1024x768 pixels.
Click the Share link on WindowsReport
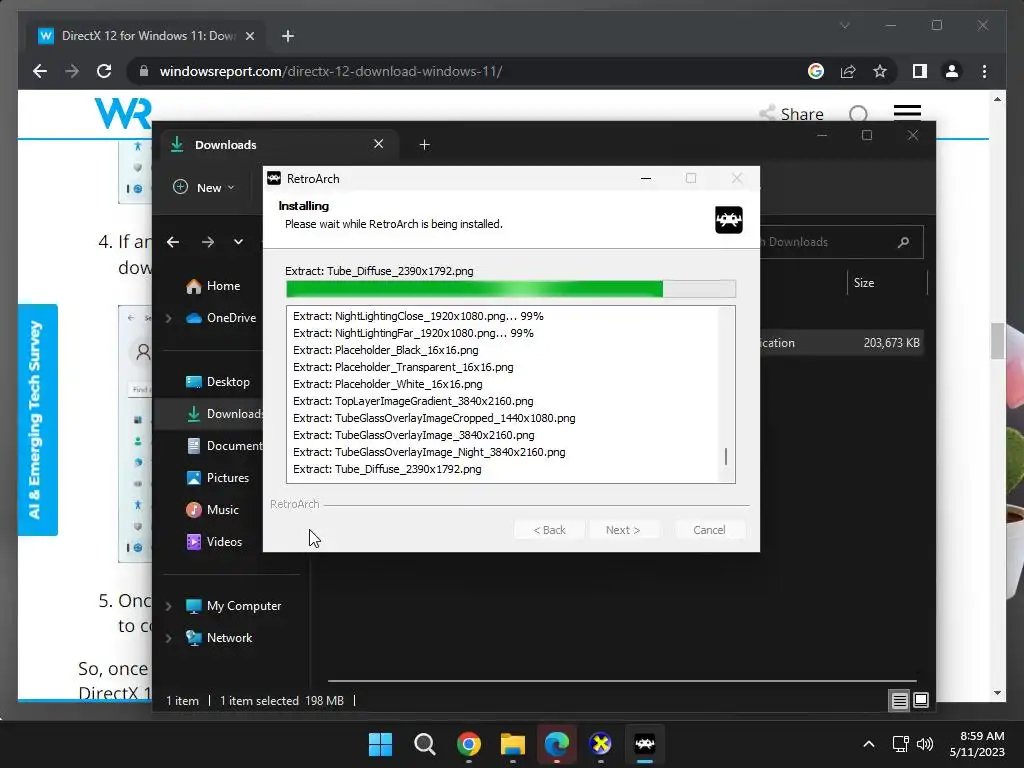791,114
